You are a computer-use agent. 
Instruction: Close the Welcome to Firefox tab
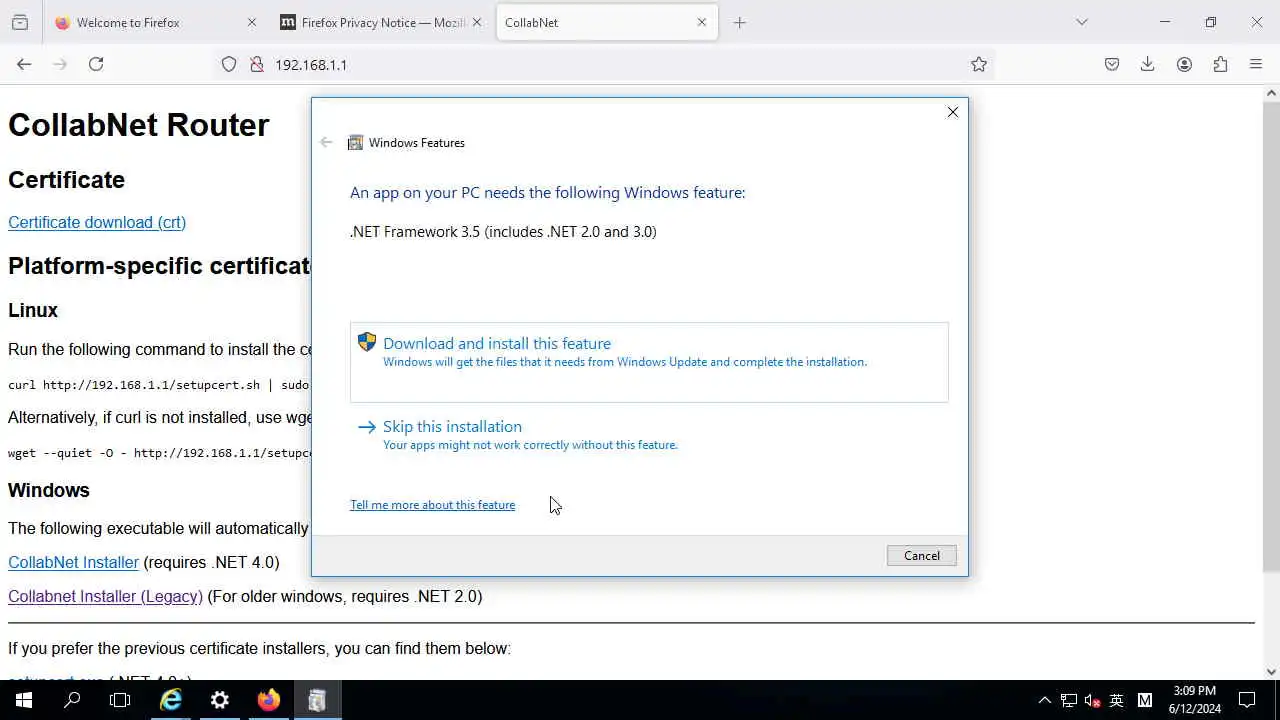[252, 22]
